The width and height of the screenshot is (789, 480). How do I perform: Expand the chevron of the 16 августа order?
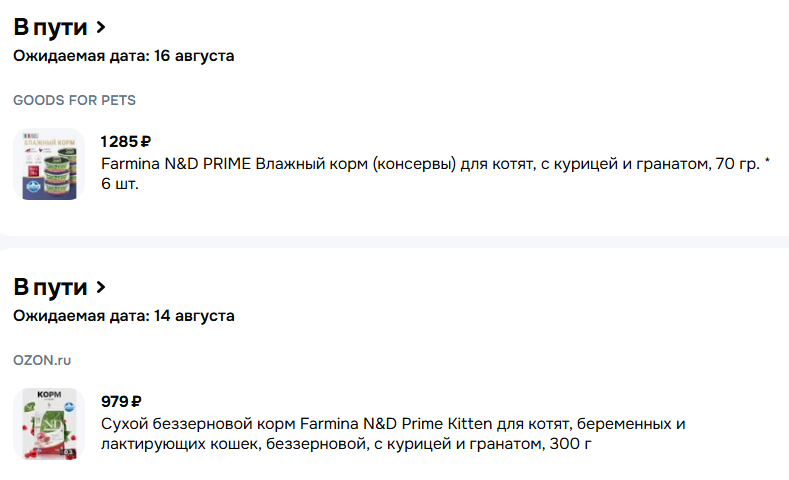pos(101,27)
